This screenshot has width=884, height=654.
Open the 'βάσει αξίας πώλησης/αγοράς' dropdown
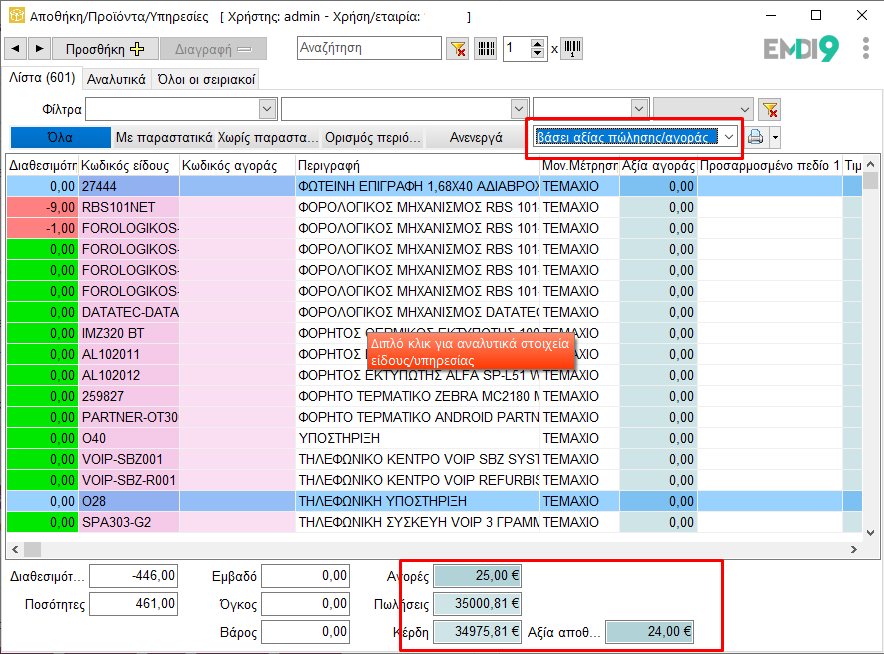pyautogui.click(x=729, y=137)
